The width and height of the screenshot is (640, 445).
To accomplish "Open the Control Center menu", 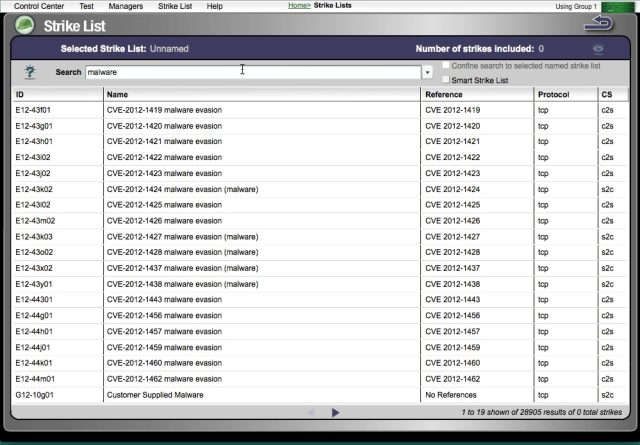I will click(39, 6).
